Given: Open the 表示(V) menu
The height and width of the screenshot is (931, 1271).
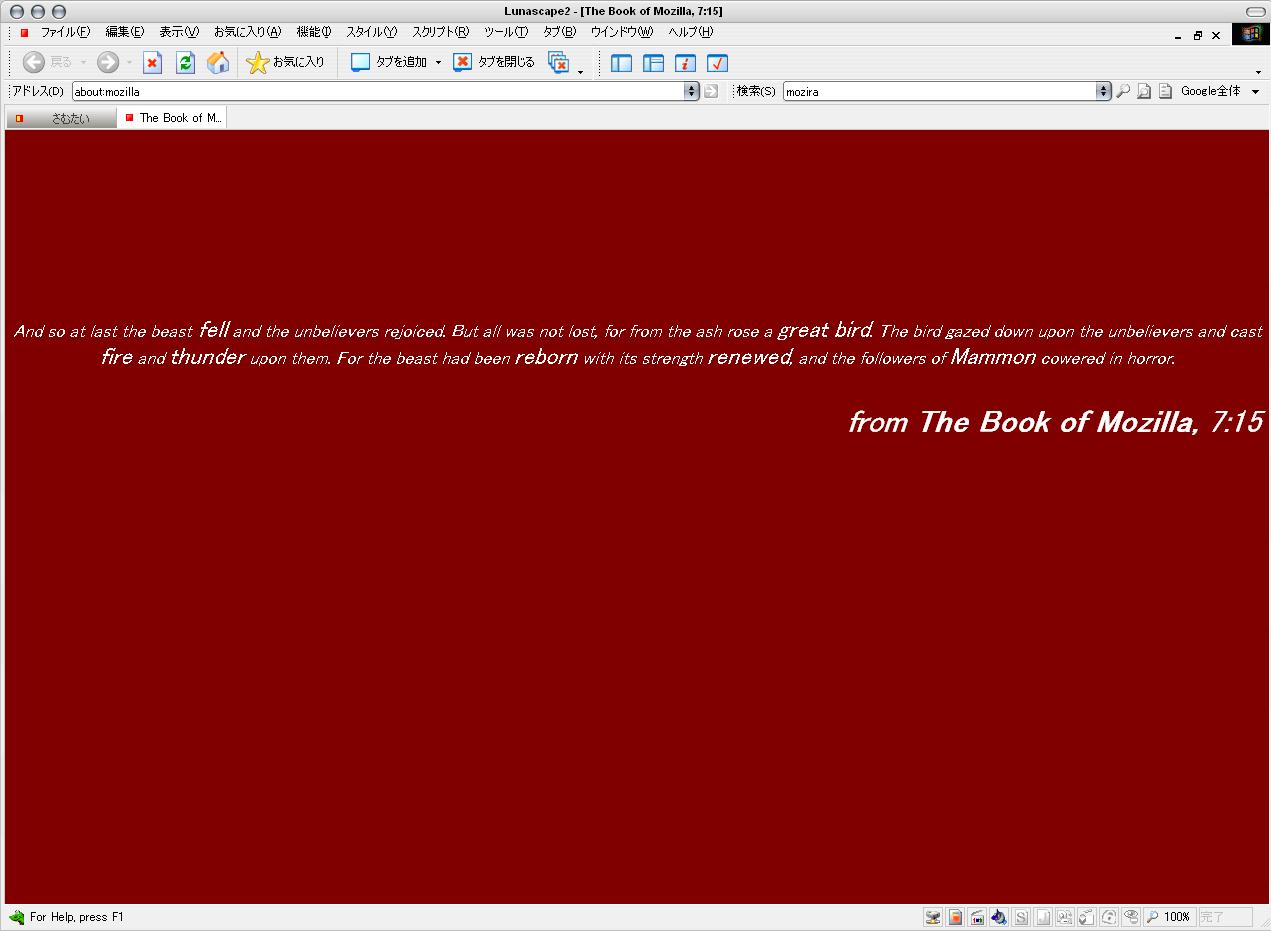Looking at the screenshot, I should [179, 33].
